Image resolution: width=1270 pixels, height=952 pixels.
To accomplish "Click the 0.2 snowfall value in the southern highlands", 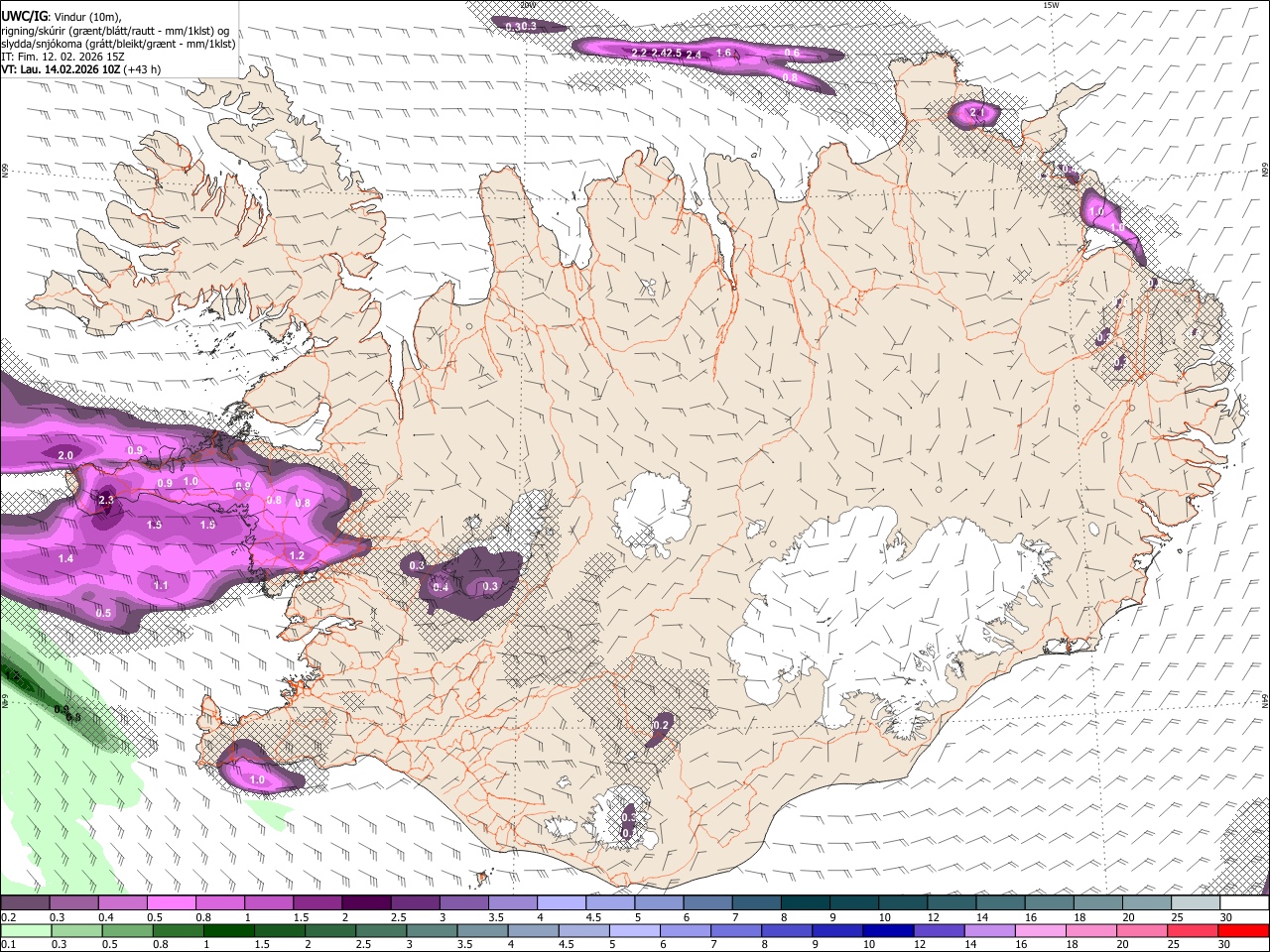I will pos(661,725).
